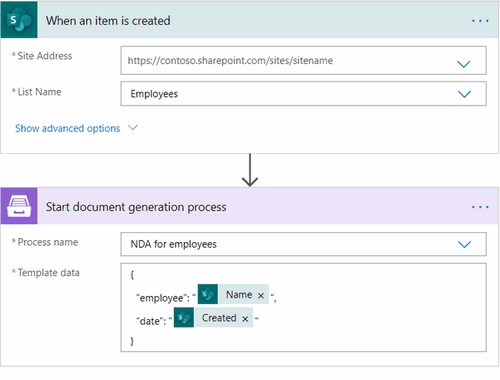Click the List Name label
The image size is (500, 380).
click(x=39, y=92)
